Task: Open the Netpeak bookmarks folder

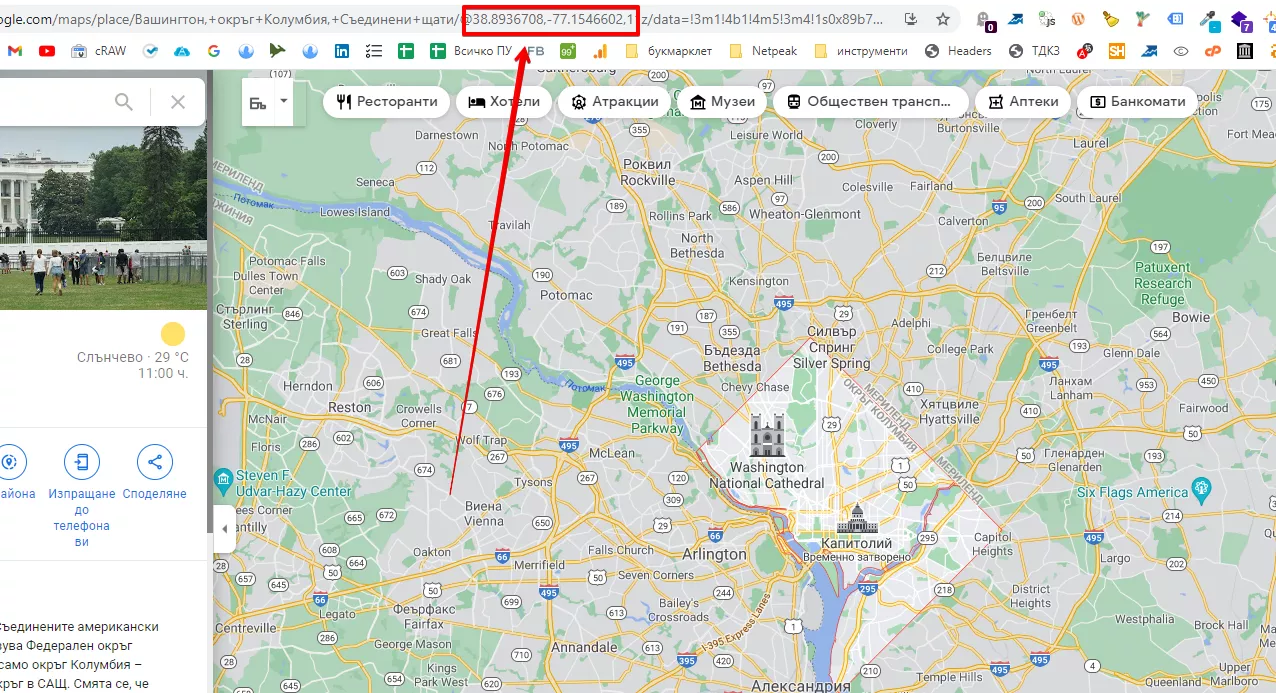Action: point(764,51)
